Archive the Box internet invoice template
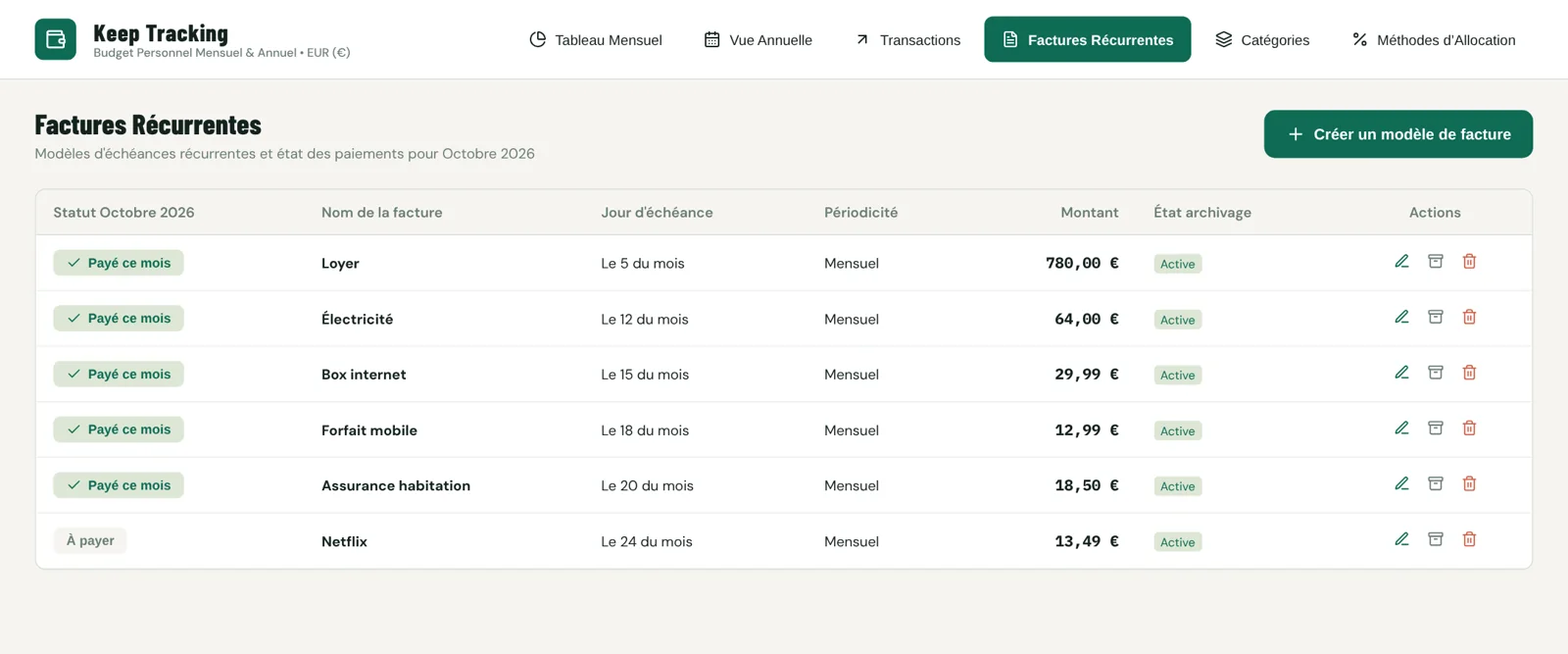Image resolution: width=1568 pixels, height=654 pixels. pyautogui.click(x=1436, y=373)
